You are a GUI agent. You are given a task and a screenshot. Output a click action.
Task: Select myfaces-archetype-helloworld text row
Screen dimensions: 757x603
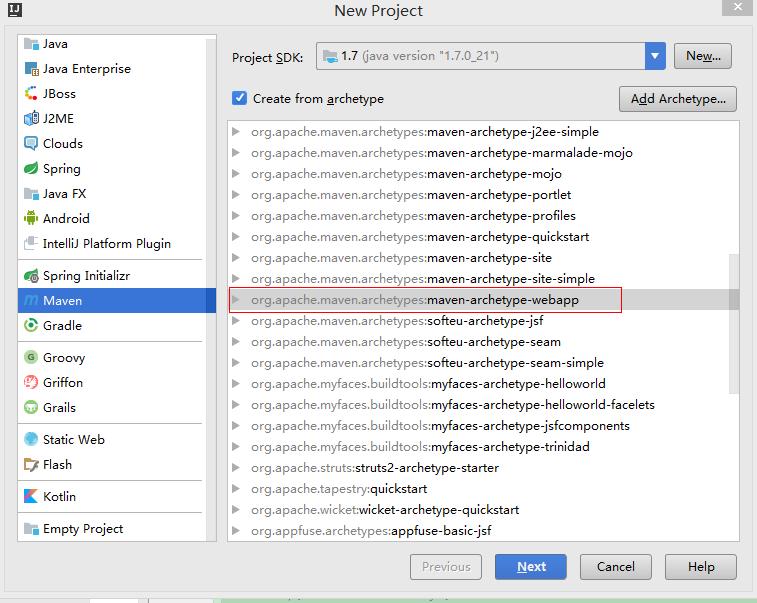(x=428, y=384)
